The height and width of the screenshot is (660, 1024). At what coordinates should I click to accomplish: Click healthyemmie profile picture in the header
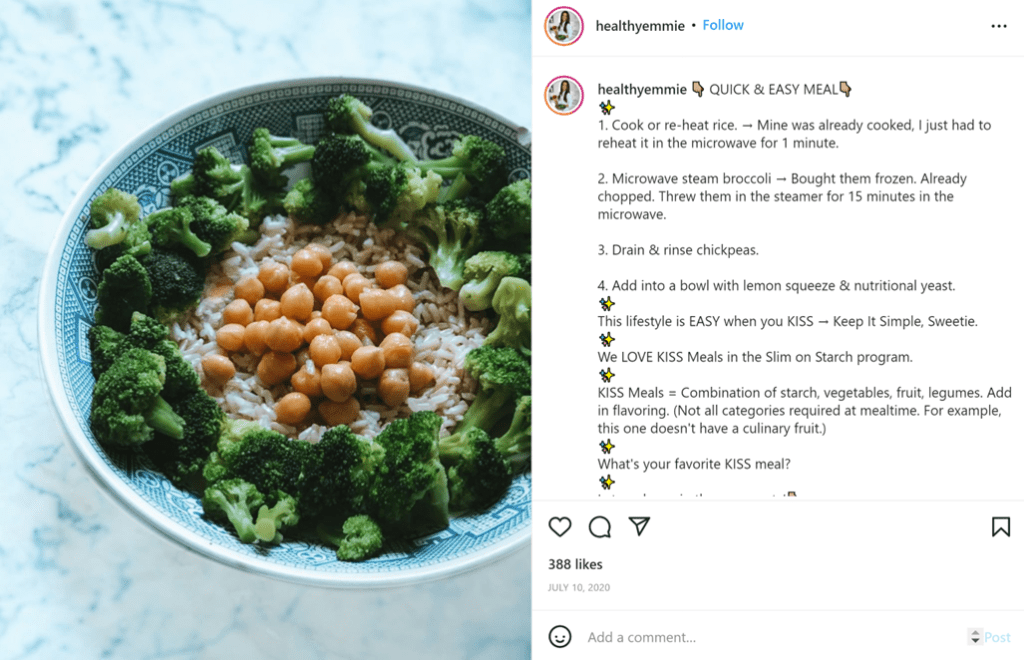click(x=564, y=26)
